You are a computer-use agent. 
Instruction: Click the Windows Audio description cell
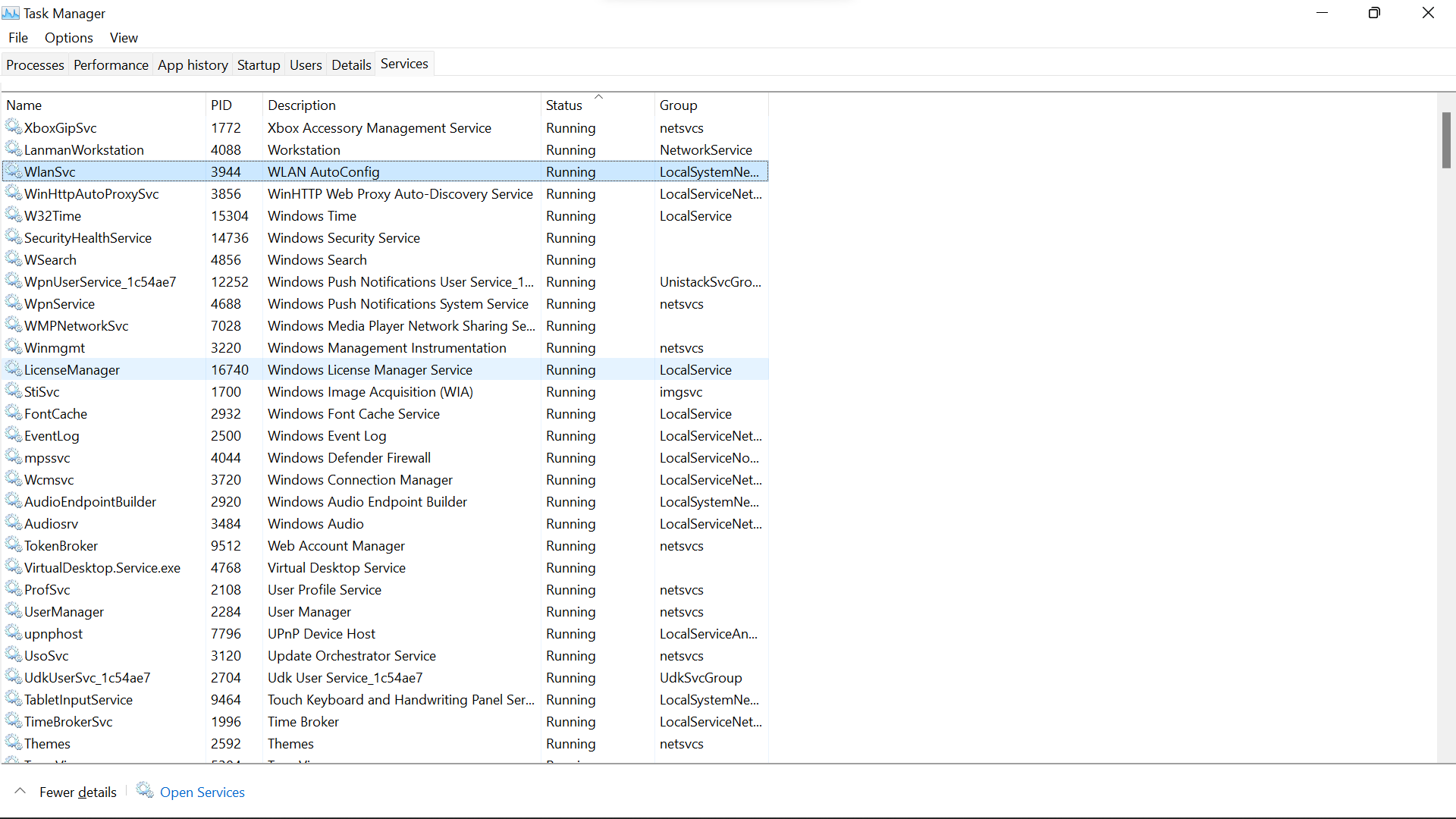pos(315,523)
